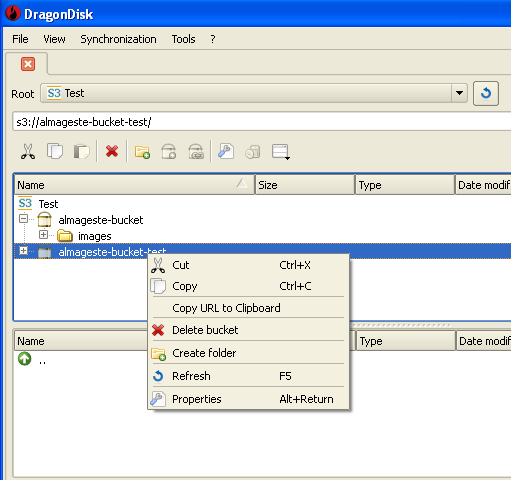Select the images folder tree item

(x=95, y=236)
